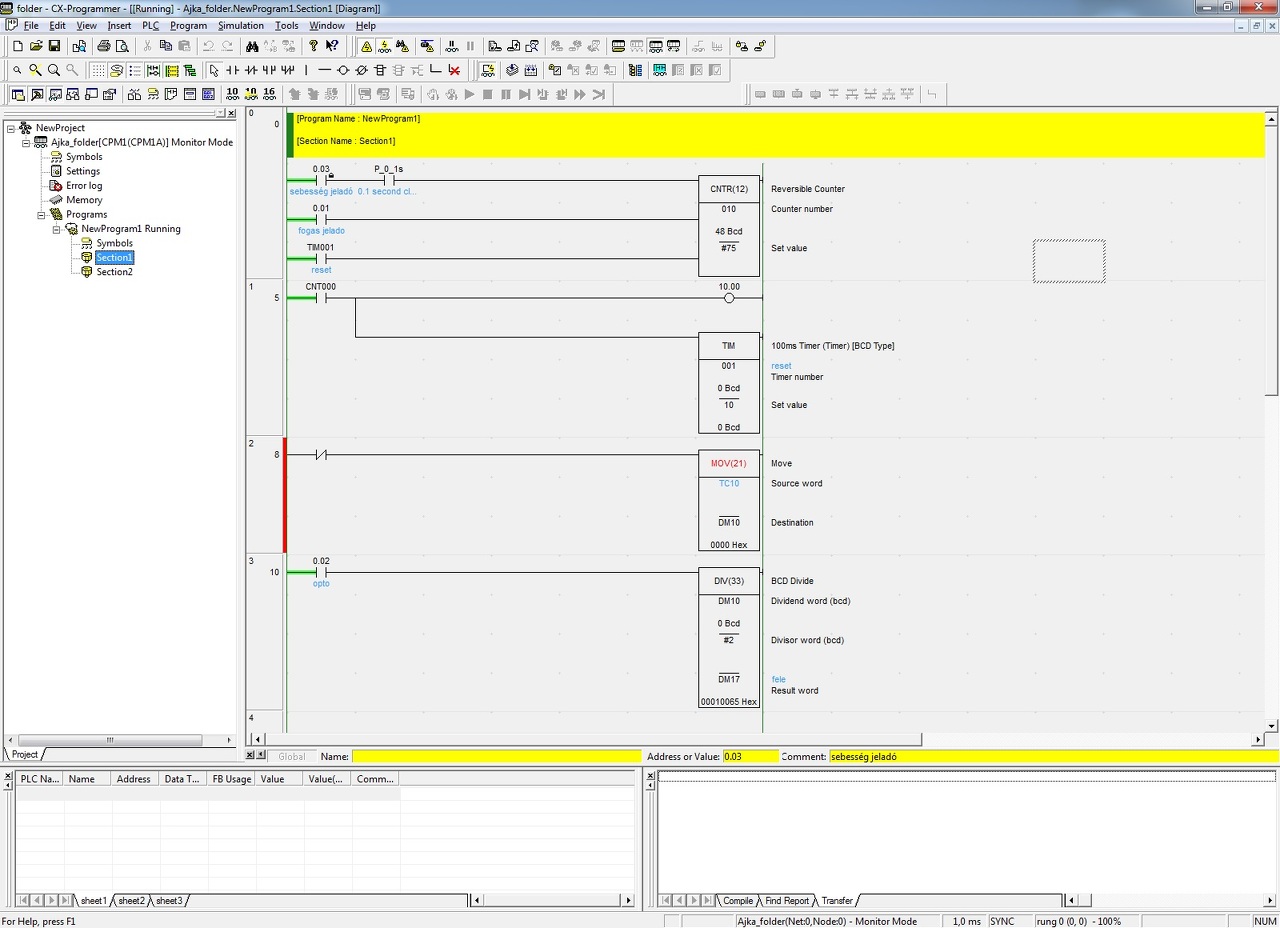The width and height of the screenshot is (1280, 928).
Task: Click the Data Type column header
Action: 183,779
